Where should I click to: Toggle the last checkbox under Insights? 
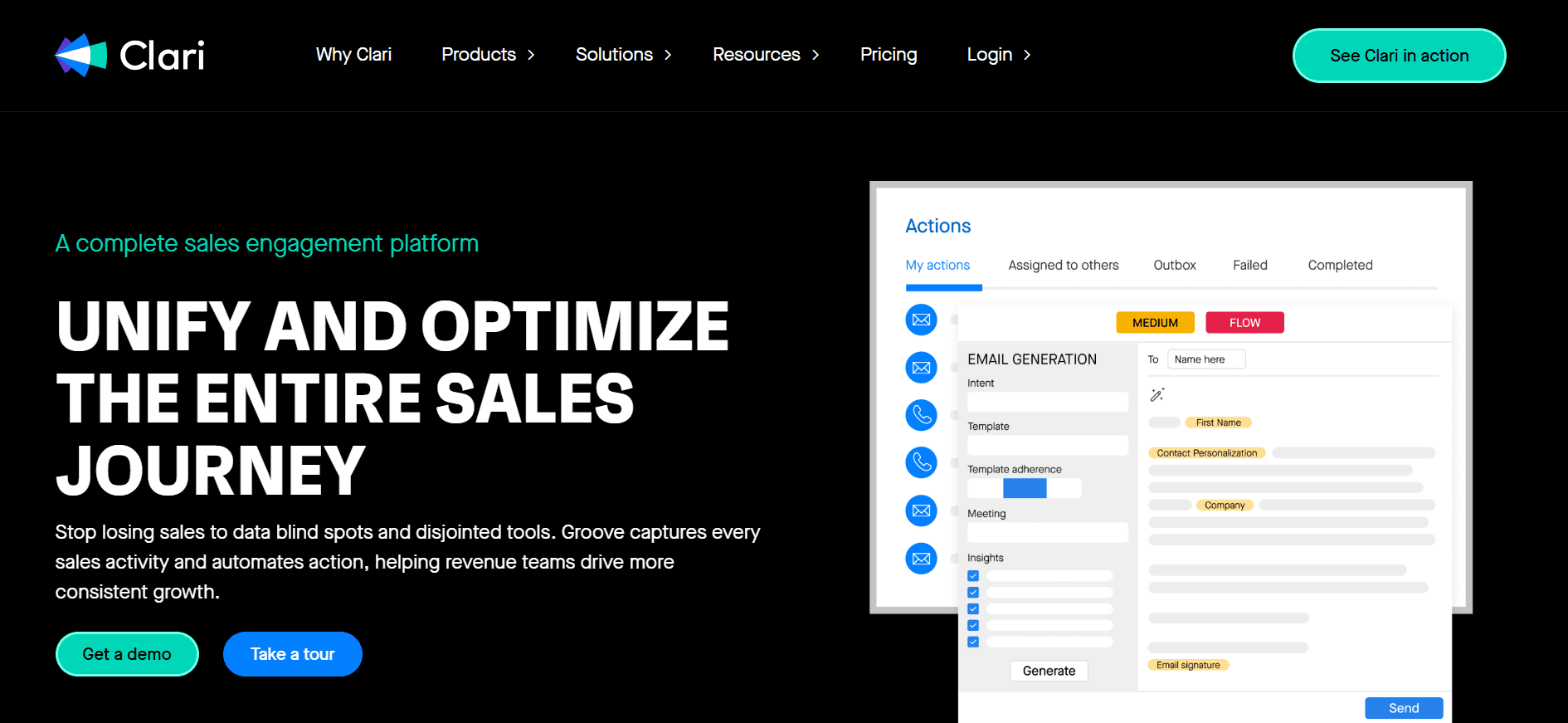tap(973, 642)
